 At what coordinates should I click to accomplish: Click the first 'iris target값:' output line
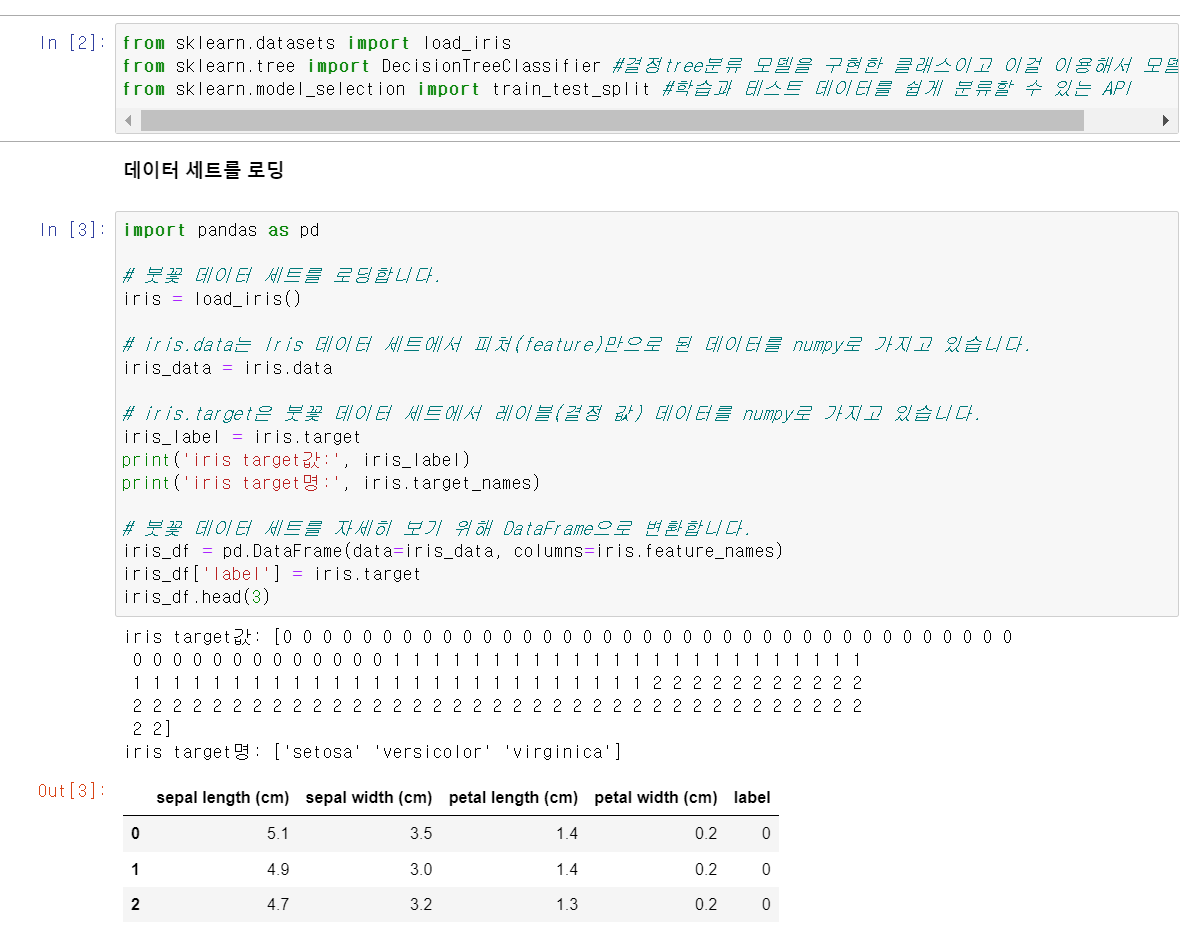[x=569, y=637]
